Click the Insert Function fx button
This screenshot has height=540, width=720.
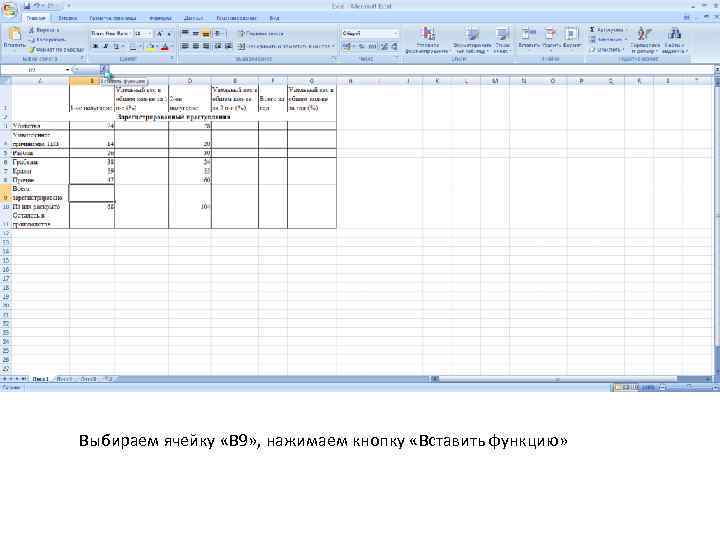click(104, 69)
